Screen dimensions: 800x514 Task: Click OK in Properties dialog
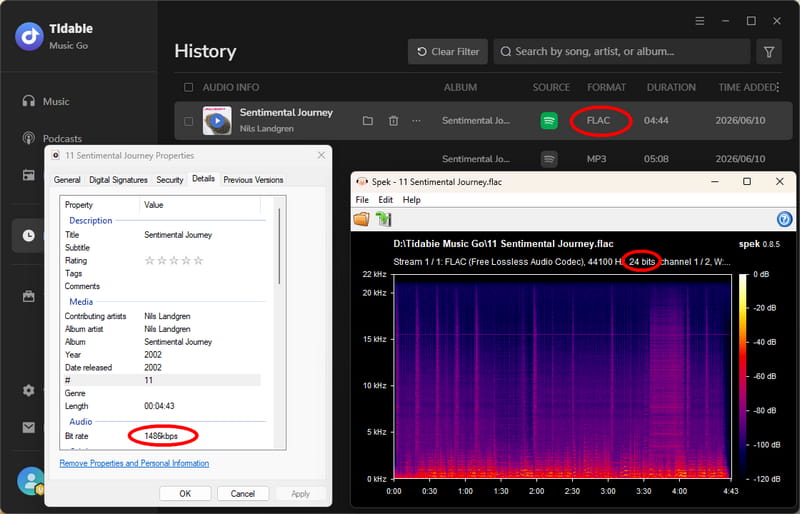tap(185, 494)
